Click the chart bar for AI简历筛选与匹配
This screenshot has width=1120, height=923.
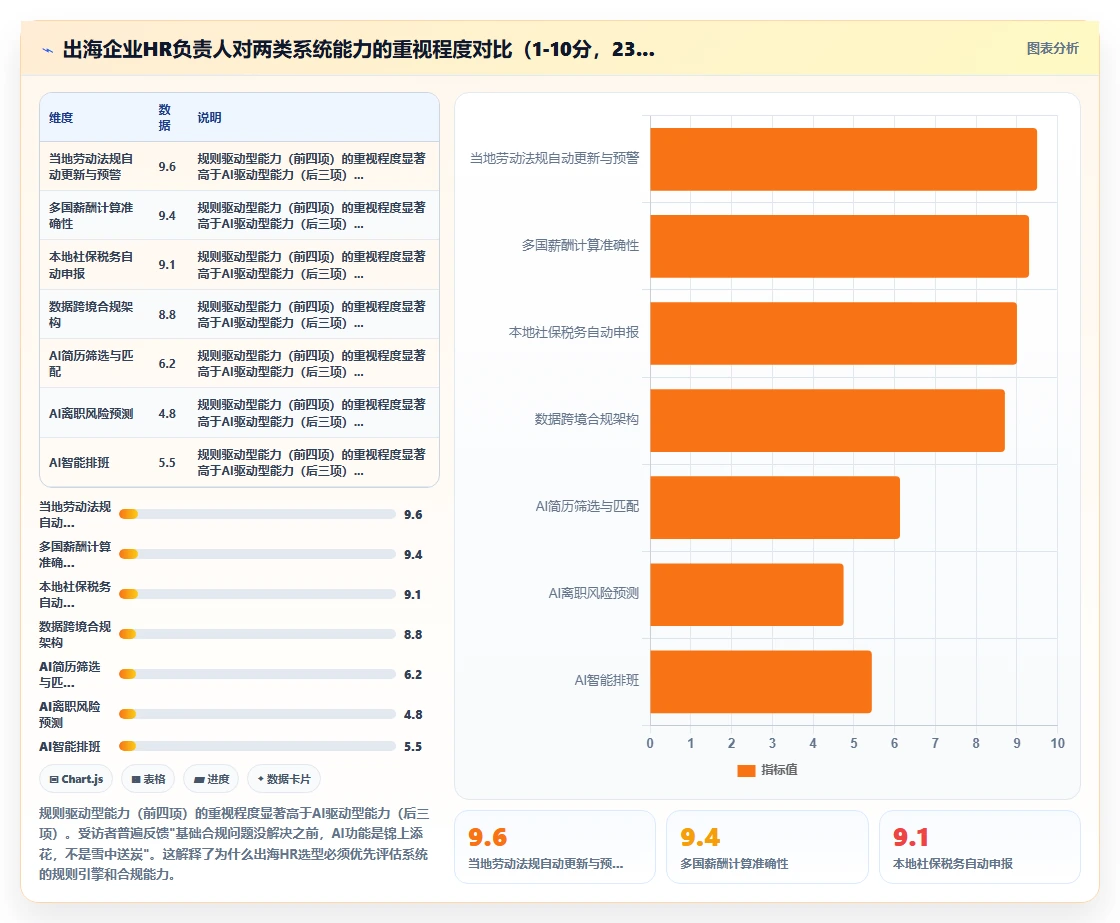pyautogui.click(x=775, y=508)
